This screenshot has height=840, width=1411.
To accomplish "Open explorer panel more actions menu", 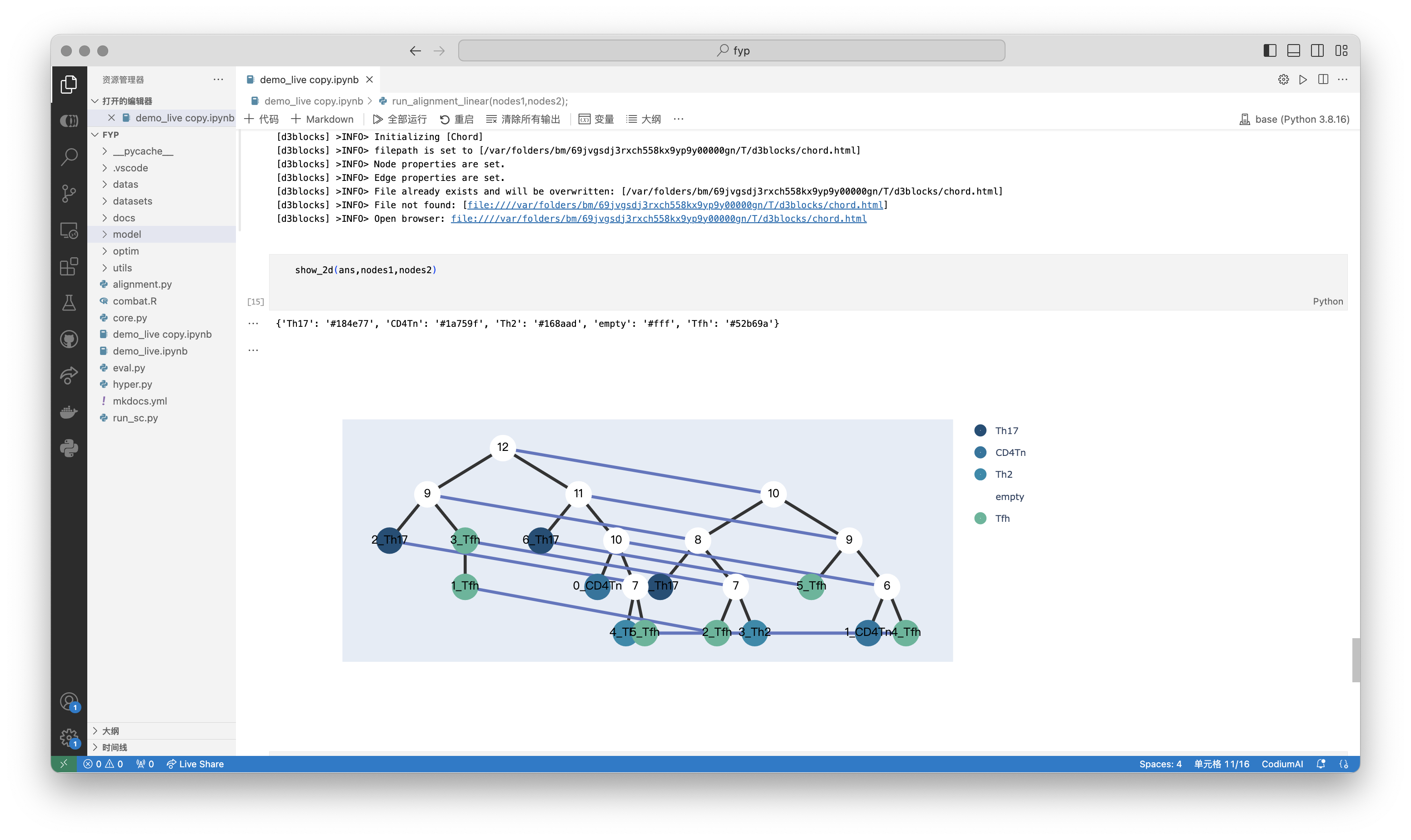I will [x=219, y=80].
